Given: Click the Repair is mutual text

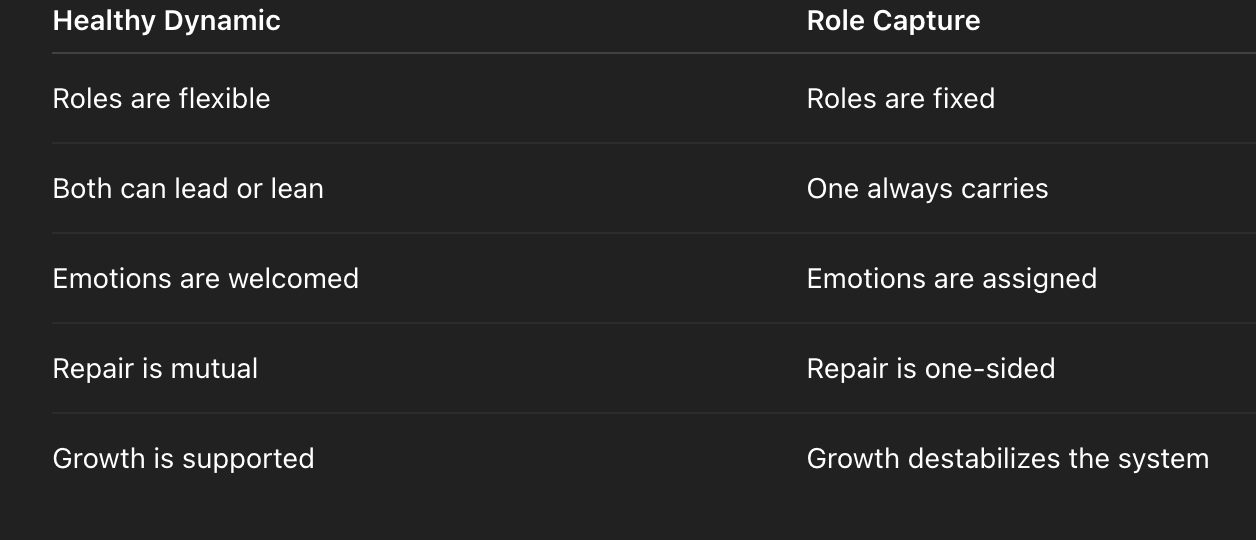Looking at the screenshot, I should click(155, 368).
